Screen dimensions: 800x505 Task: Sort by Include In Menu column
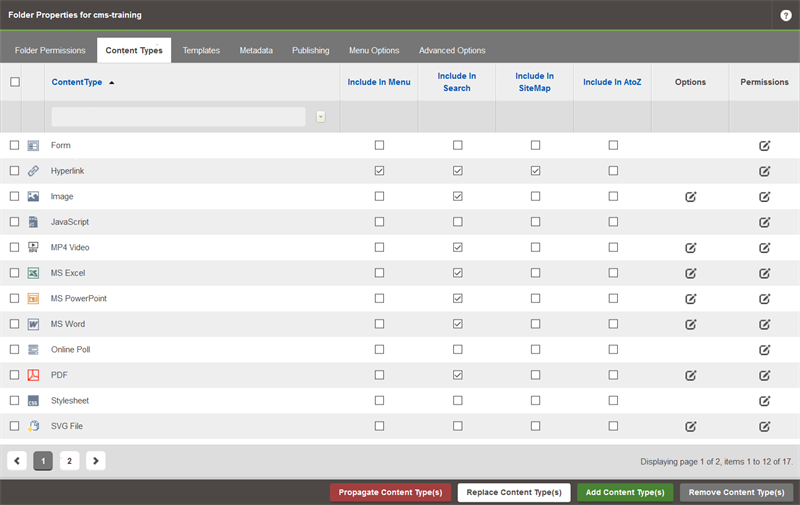pyautogui.click(x=379, y=82)
